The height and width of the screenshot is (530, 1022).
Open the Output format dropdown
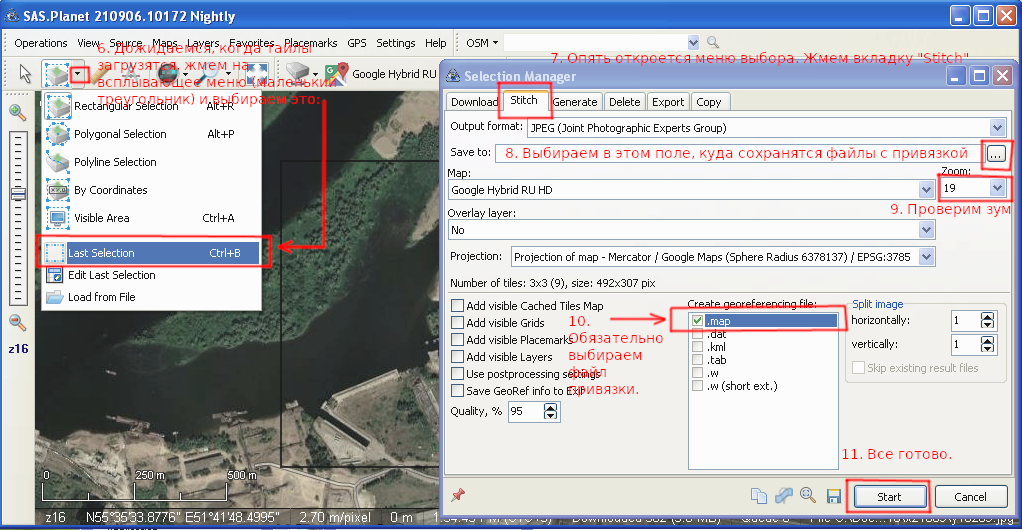pyautogui.click(x=996, y=127)
